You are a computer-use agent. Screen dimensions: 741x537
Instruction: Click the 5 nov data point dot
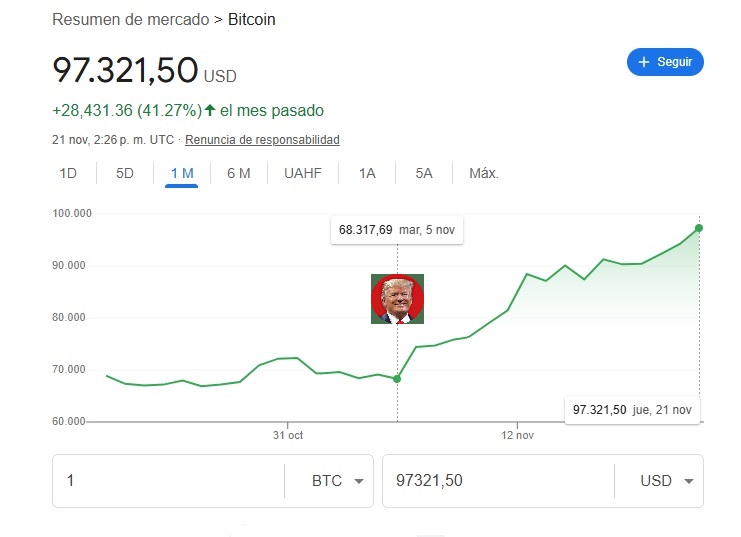[397, 379]
